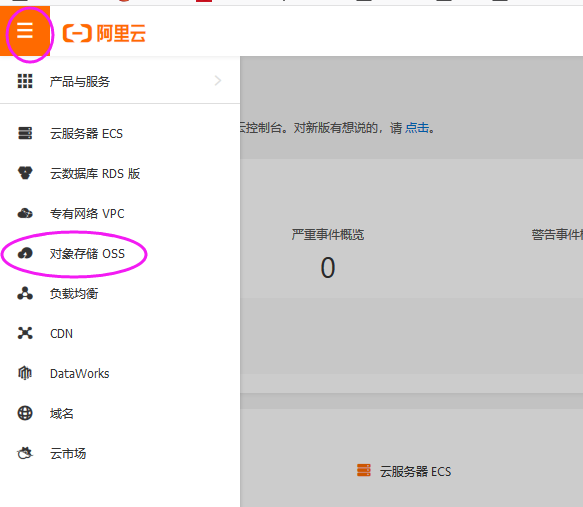This screenshot has height=507, width=583.
Task: Click the 产品与服务 grid icon
Action: pos(25,81)
